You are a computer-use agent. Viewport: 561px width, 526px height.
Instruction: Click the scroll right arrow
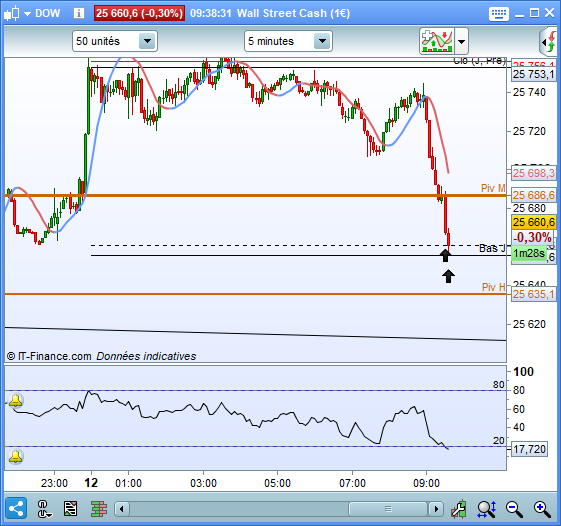(436, 509)
